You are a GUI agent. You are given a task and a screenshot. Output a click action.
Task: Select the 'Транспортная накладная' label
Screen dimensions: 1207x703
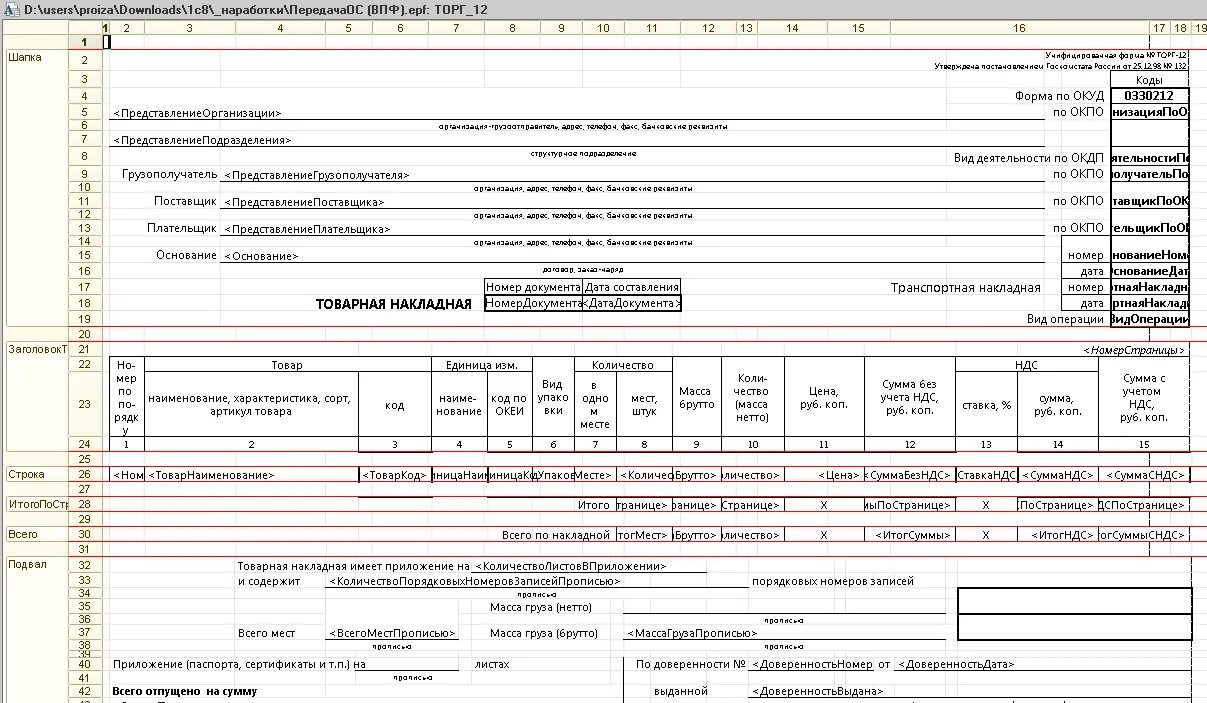point(966,288)
